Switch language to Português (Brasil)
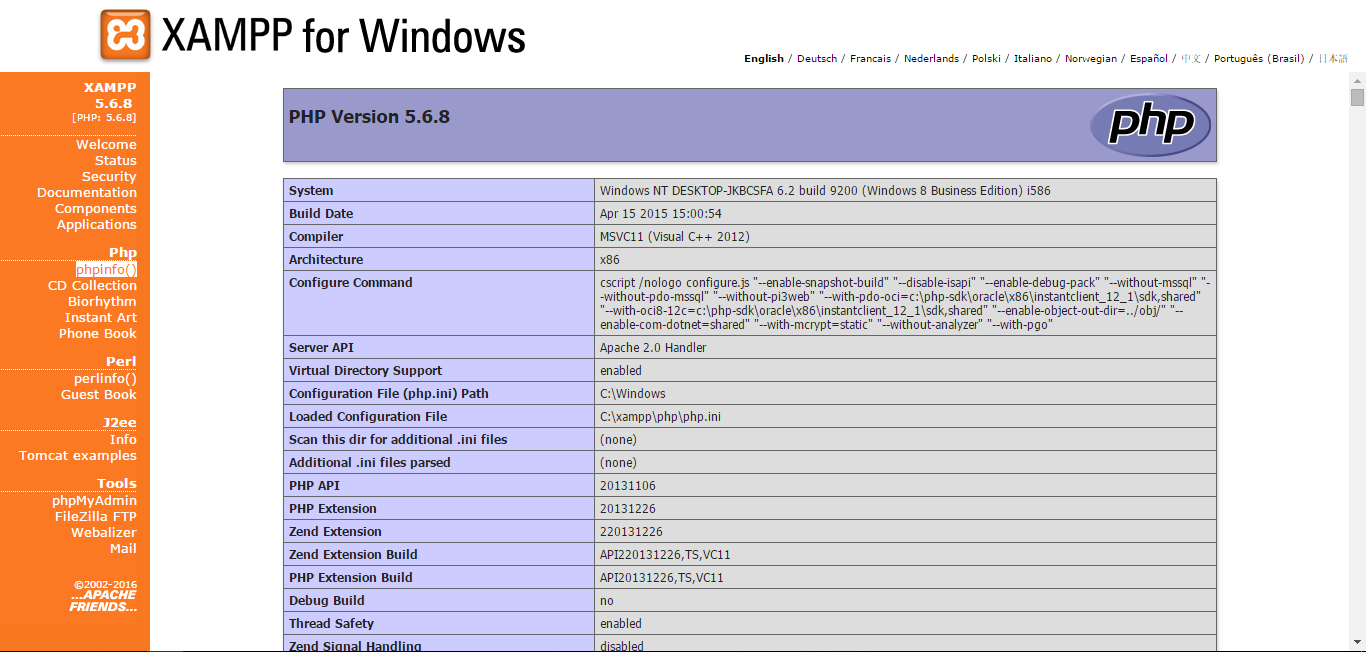 pyautogui.click(x=1259, y=59)
